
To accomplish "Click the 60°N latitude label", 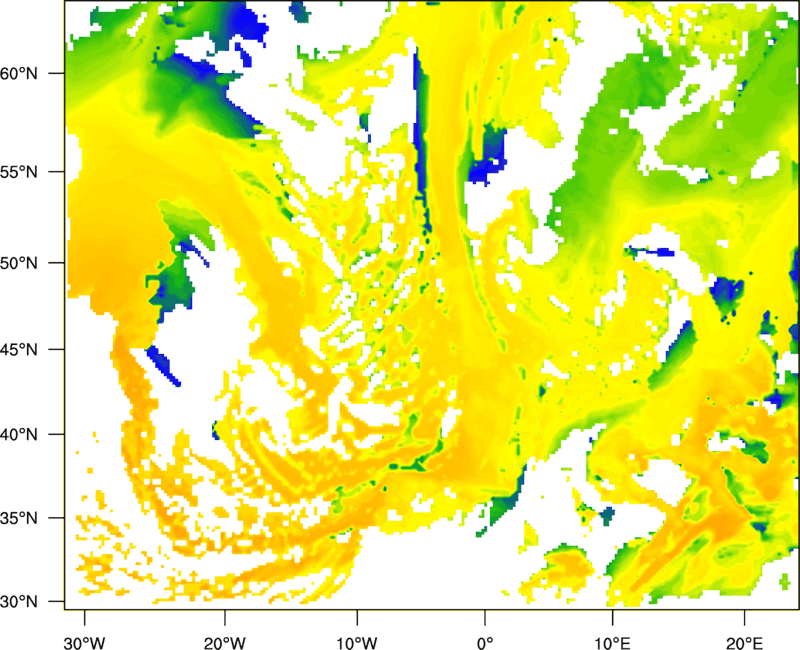I will [19, 74].
